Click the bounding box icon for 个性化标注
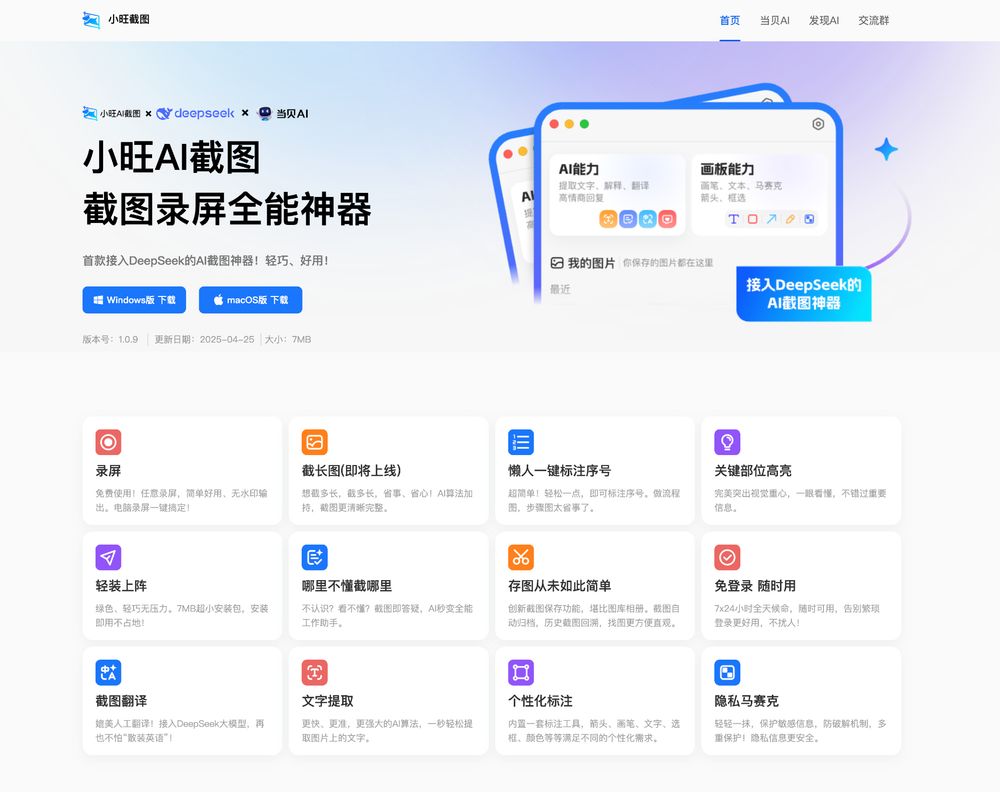 pos(521,672)
